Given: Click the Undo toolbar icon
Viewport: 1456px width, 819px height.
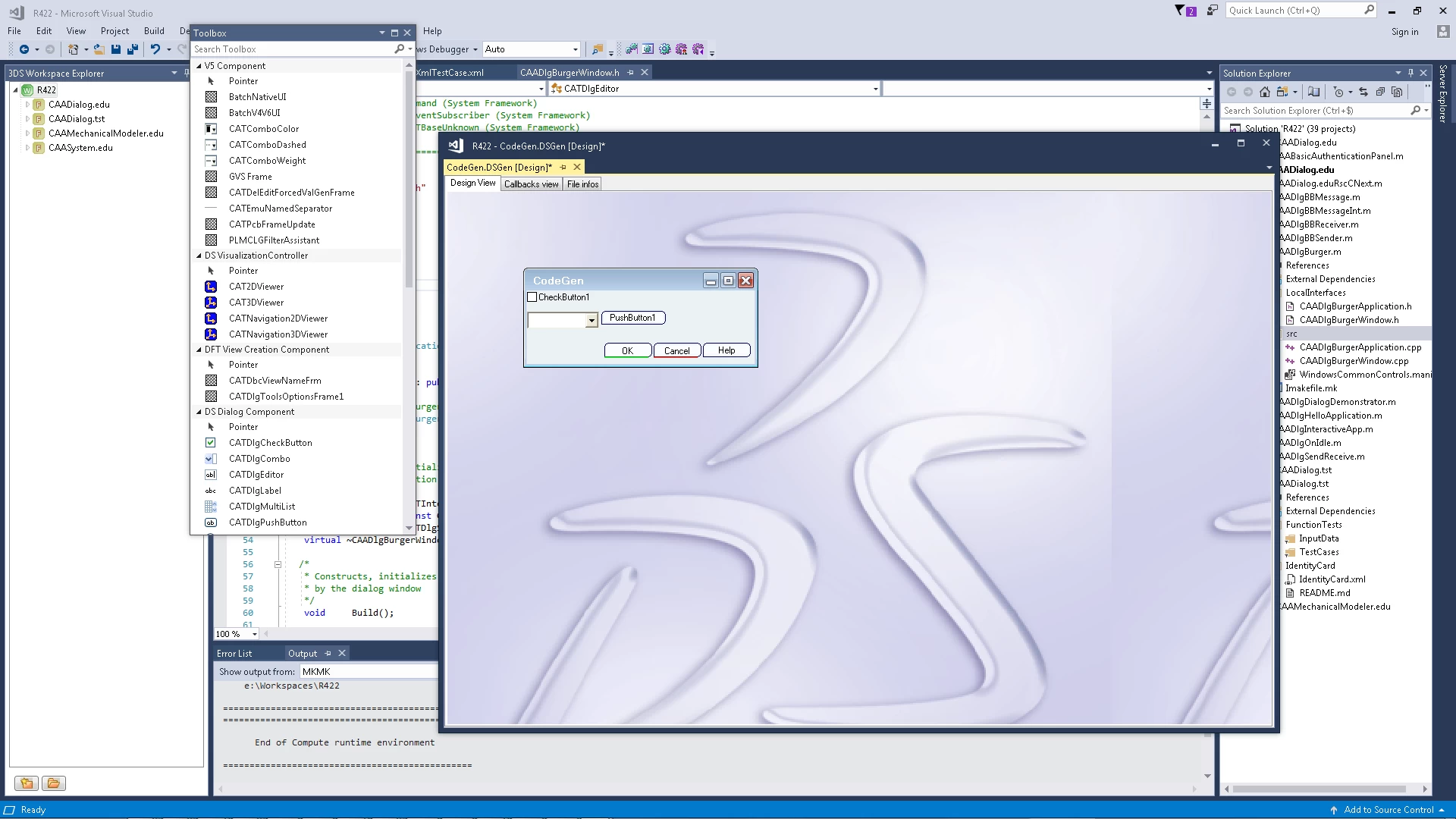Looking at the screenshot, I should pos(155,49).
